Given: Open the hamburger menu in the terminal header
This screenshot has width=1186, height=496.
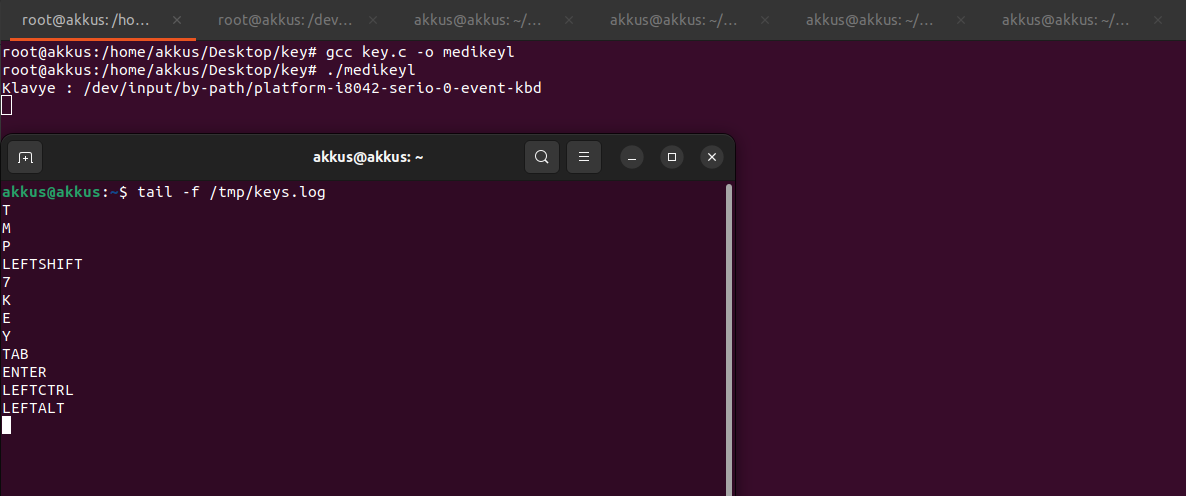Looking at the screenshot, I should [584, 157].
